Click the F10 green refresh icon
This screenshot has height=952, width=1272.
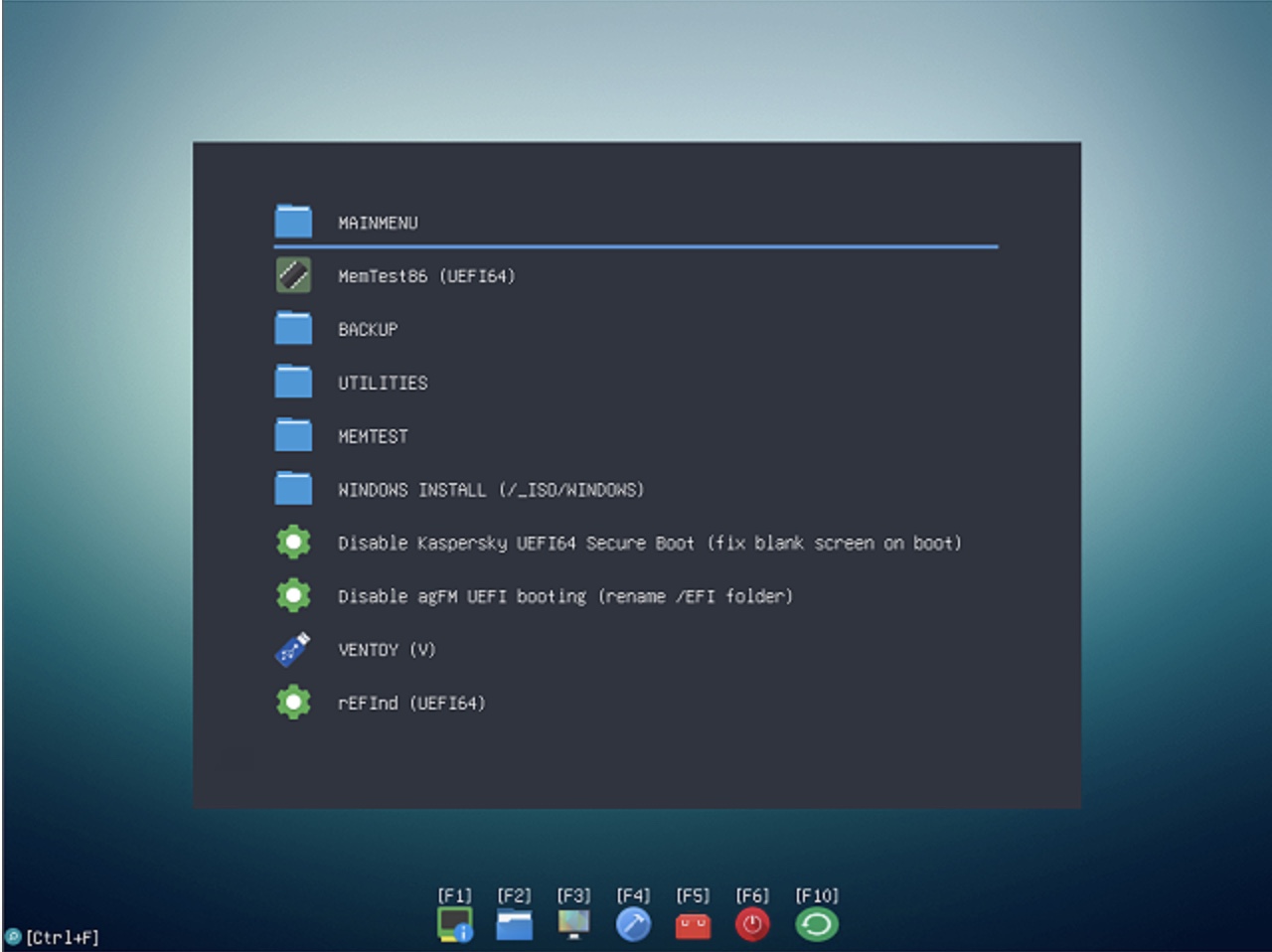817,925
